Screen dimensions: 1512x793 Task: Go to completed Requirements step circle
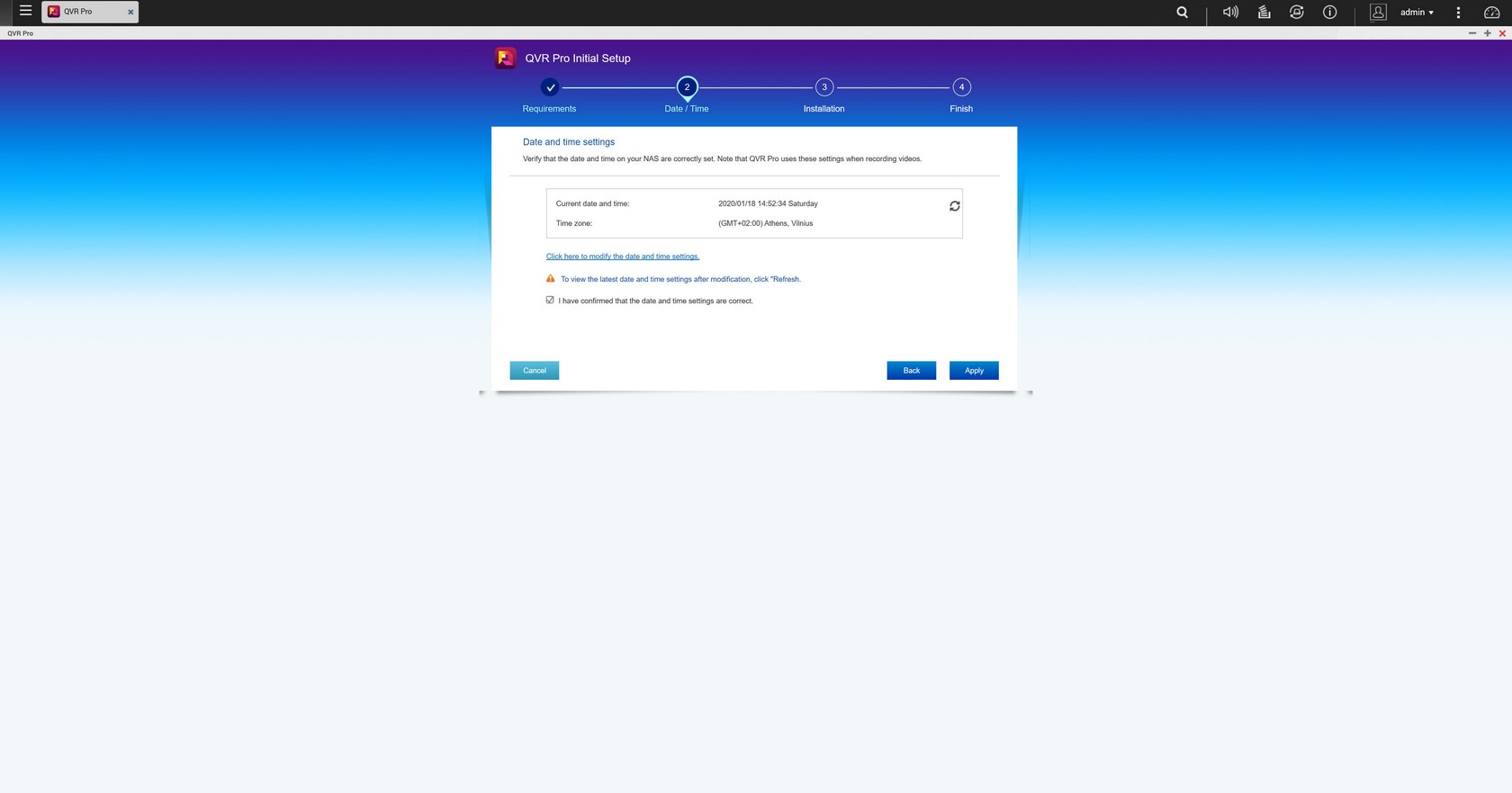550,87
